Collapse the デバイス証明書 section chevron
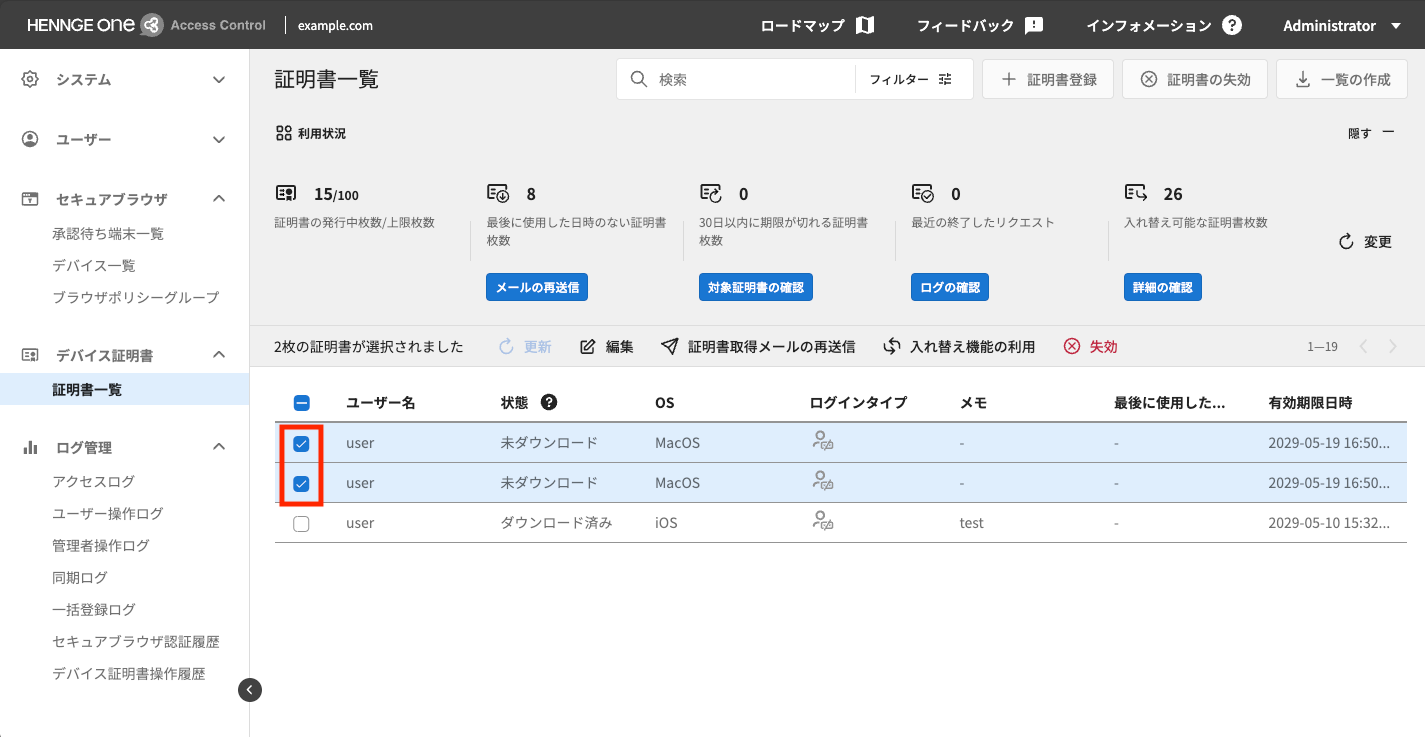The image size is (1425, 737). click(x=219, y=355)
